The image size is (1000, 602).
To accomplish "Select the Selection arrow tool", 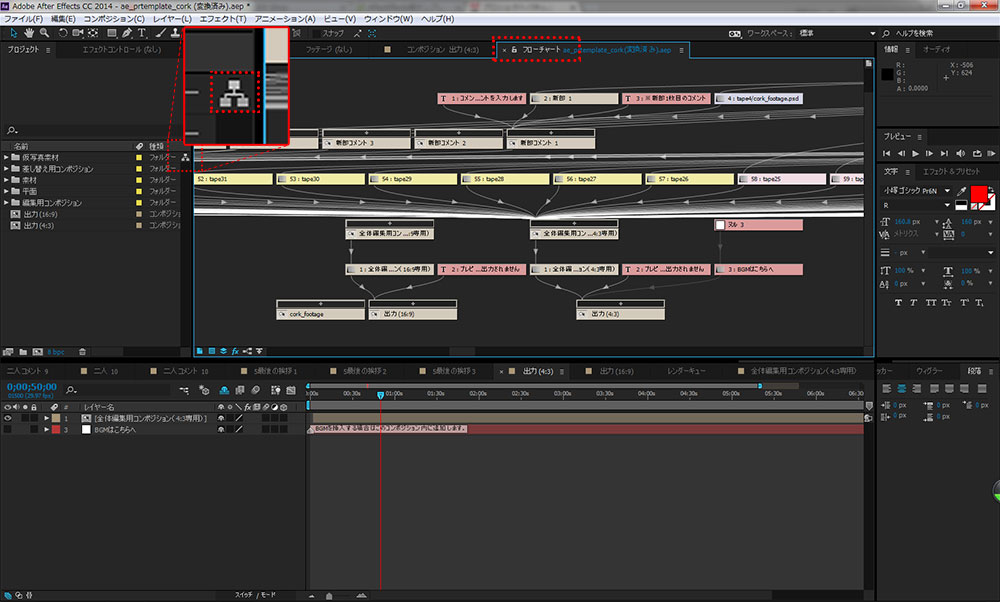I will tap(13, 33).
